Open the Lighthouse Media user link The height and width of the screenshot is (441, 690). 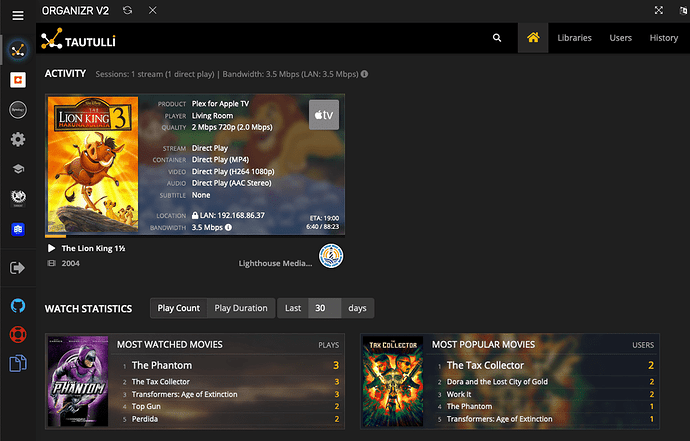275,263
